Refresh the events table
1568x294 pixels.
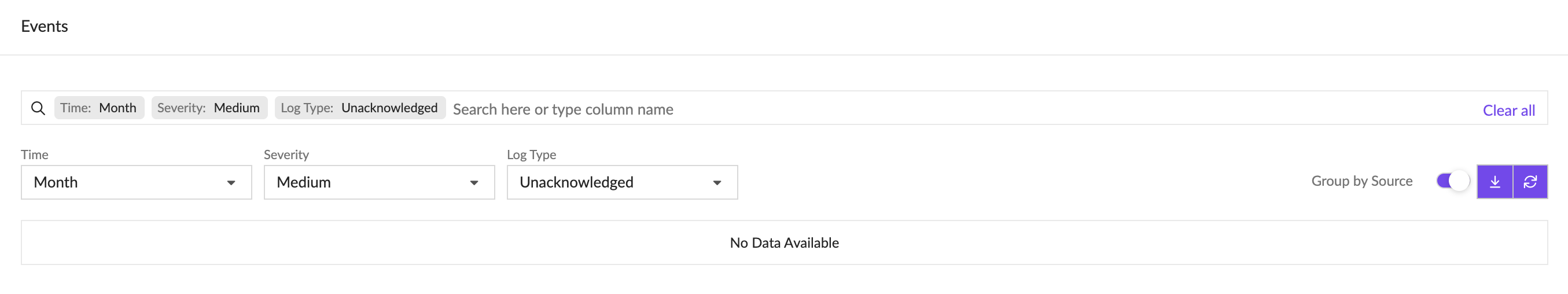click(1530, 181)
